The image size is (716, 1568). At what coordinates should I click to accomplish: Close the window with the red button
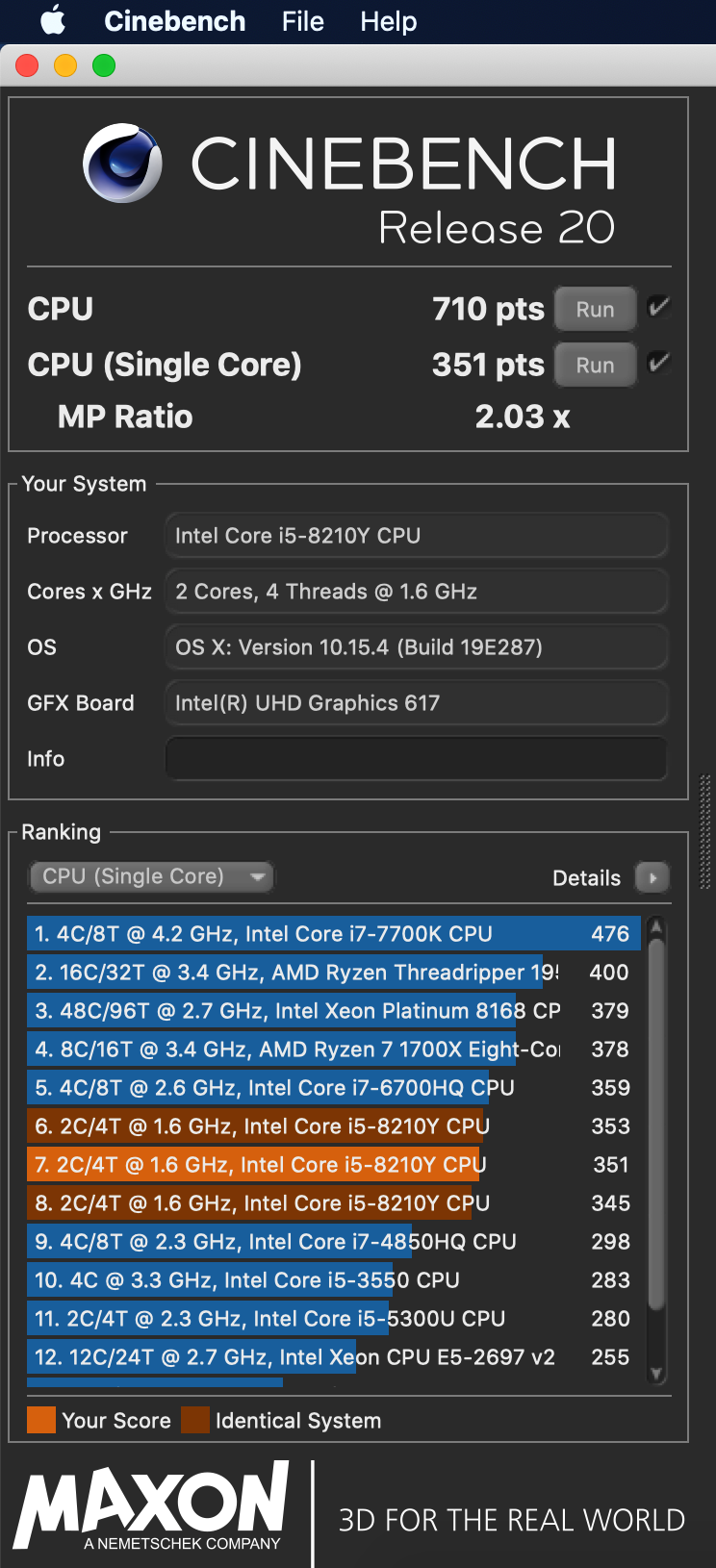(27, 65)
